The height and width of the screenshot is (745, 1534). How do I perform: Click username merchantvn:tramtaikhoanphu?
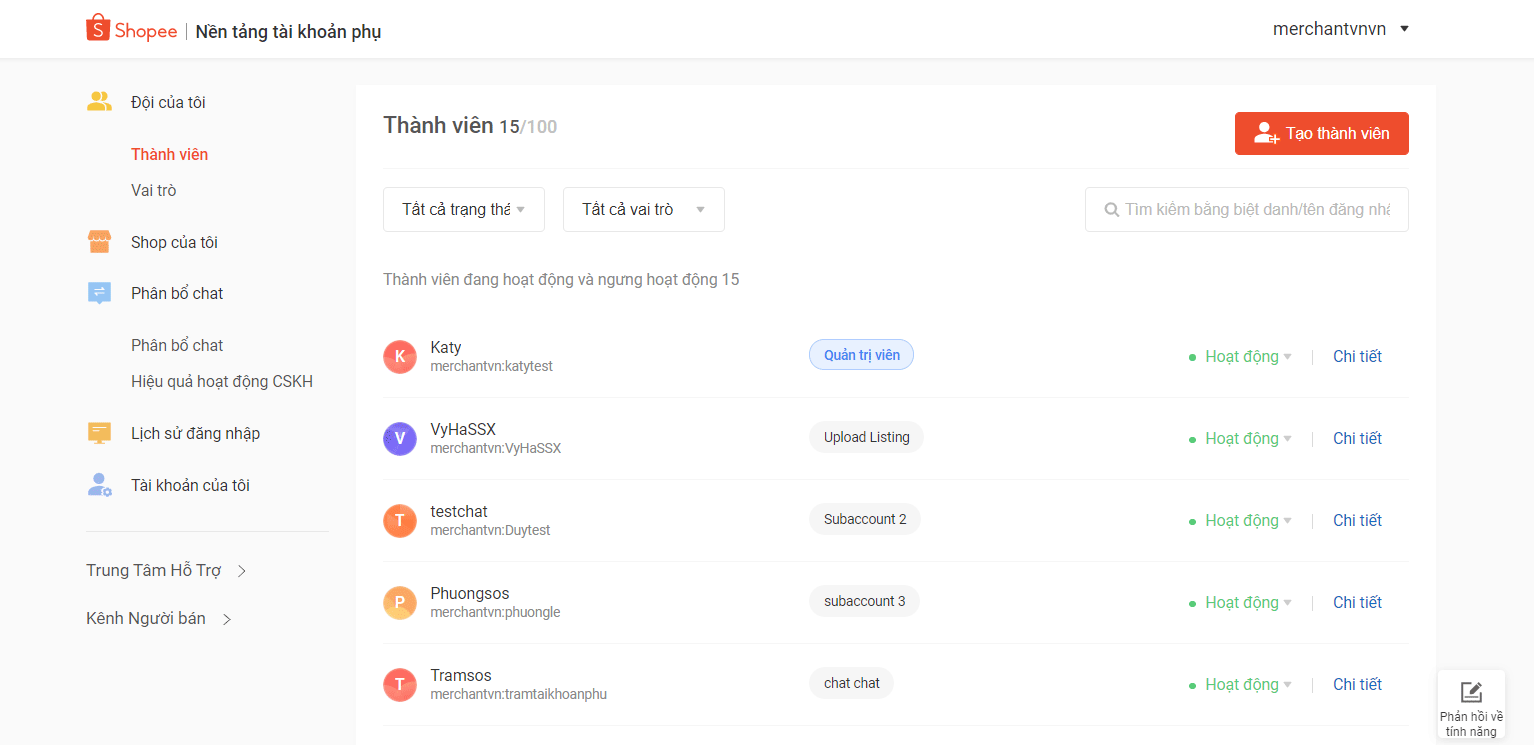pyautogui.click(x=518, y=695)
